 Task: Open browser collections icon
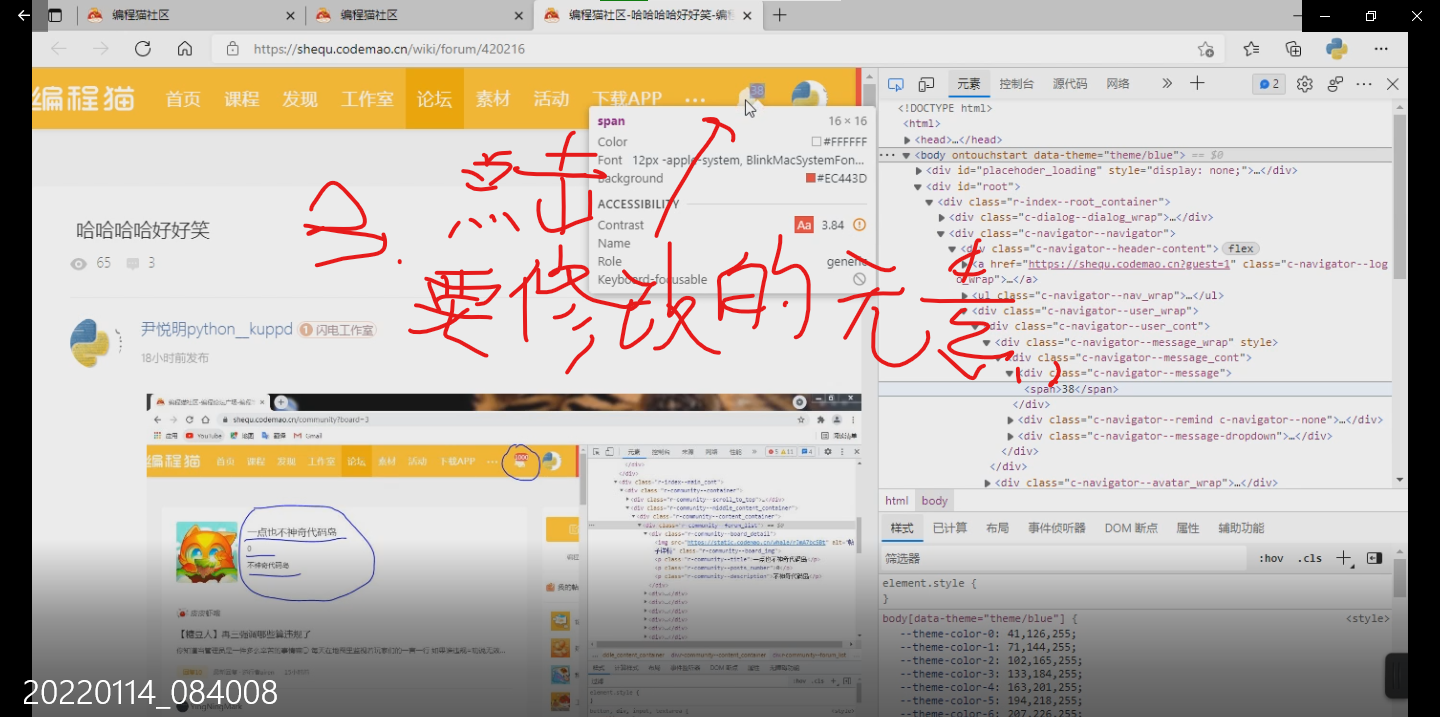point(1294,48)
